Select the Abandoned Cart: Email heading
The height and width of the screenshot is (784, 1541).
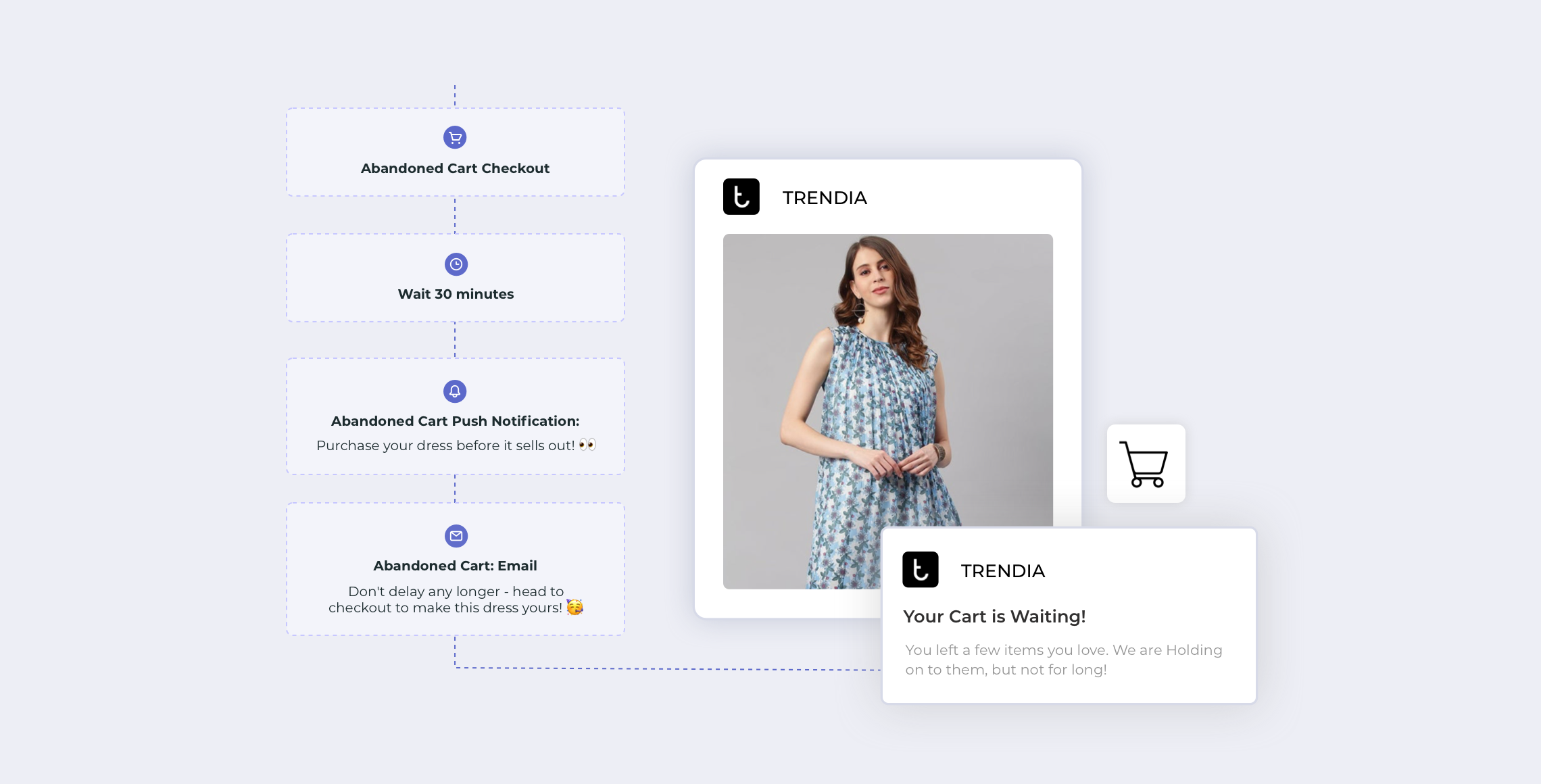pyautogui.click(x=455, y=566)
